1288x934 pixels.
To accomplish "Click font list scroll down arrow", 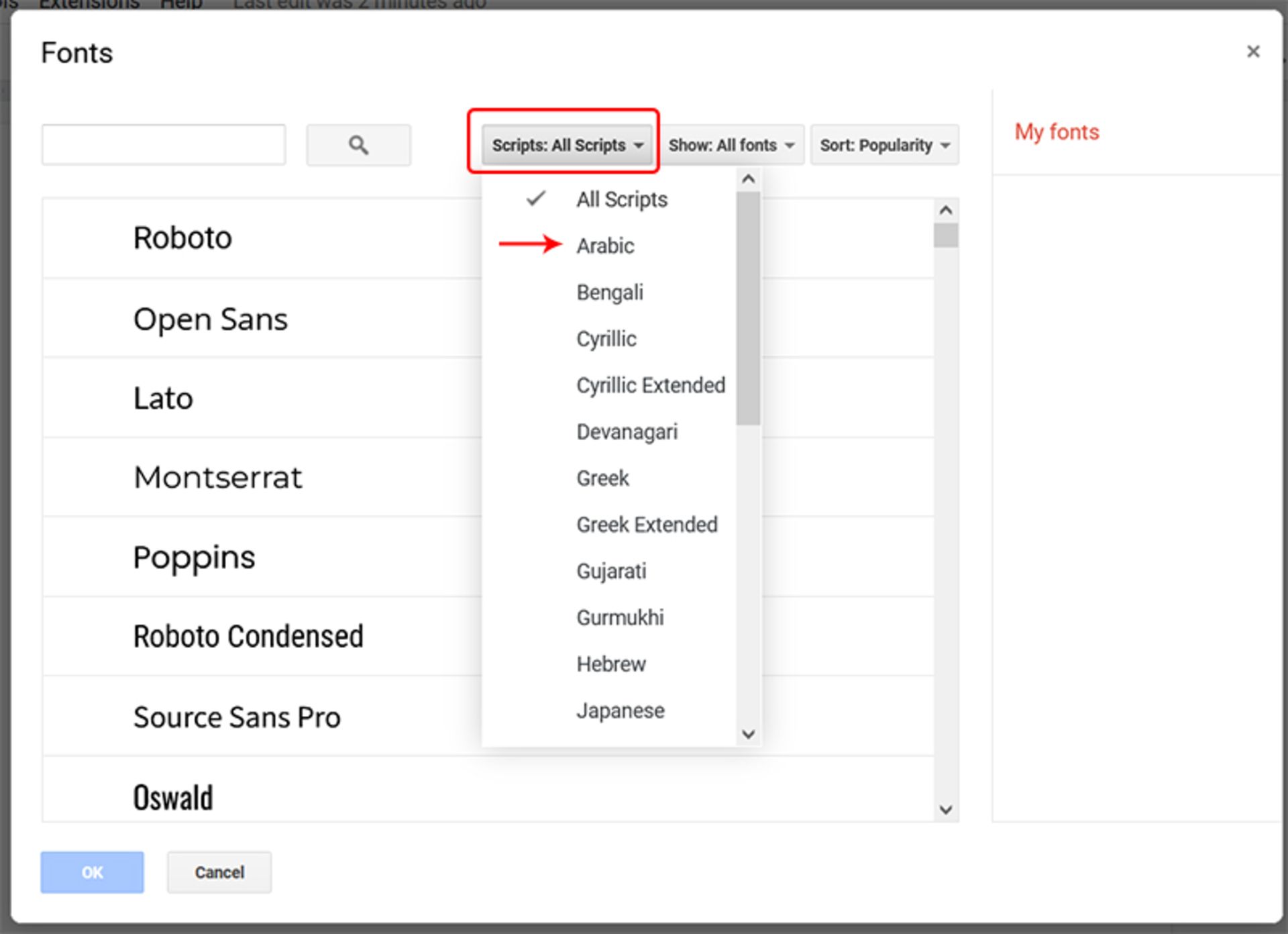I will tap(945, 809).
